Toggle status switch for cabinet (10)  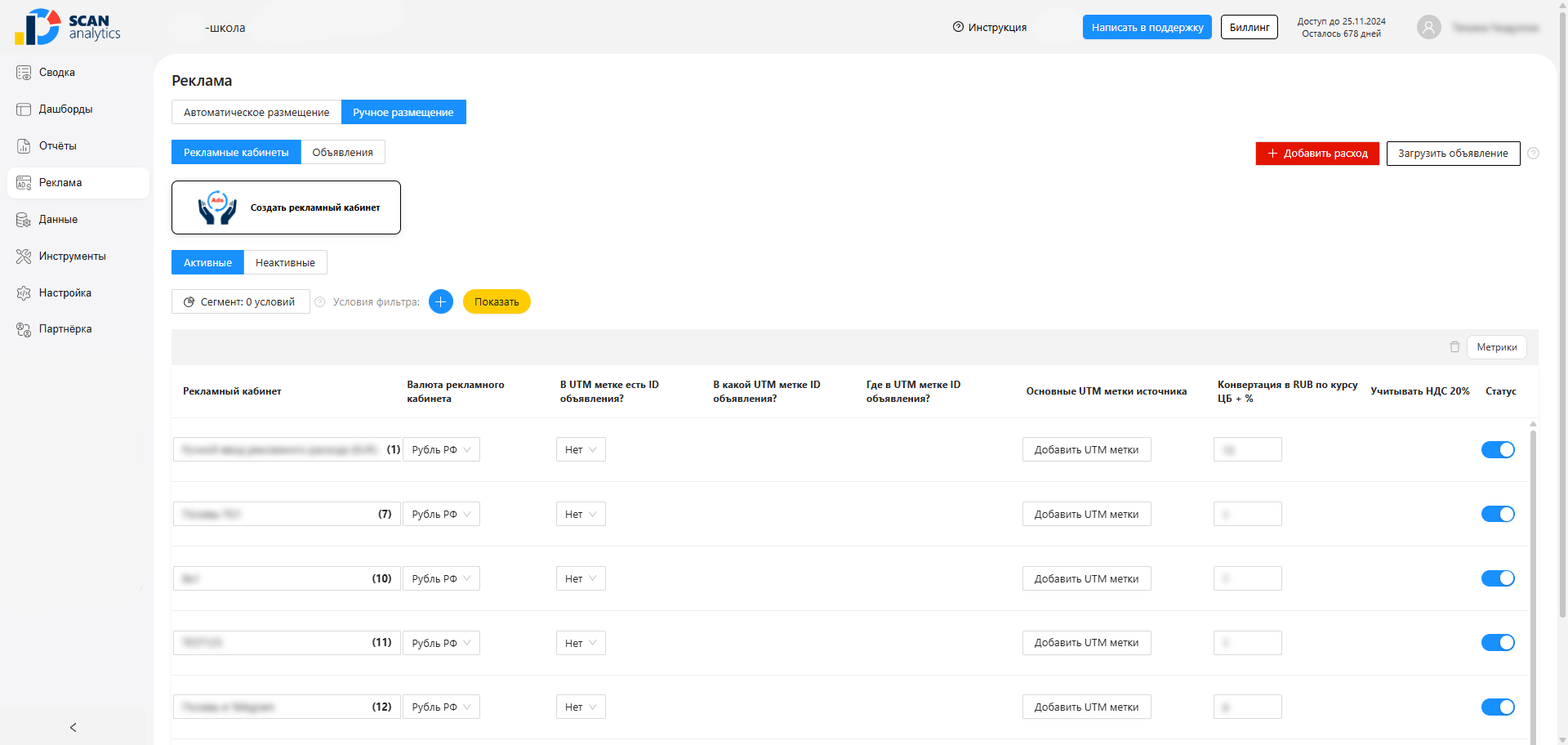1498,578
